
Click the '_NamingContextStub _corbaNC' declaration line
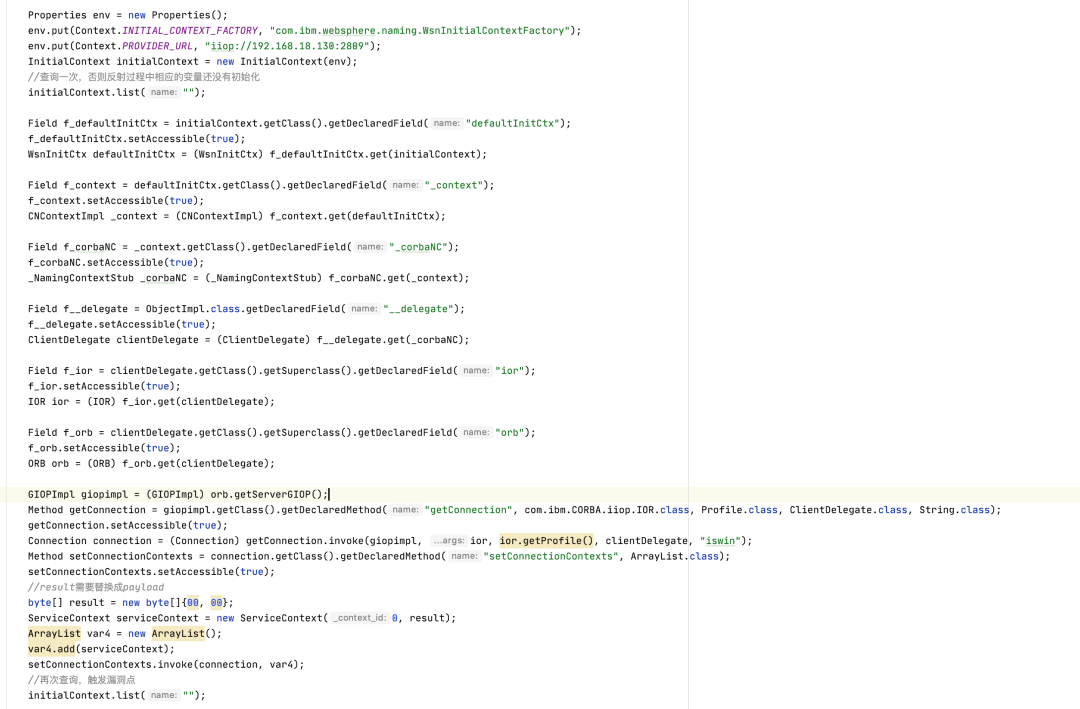tap(249, 278)
